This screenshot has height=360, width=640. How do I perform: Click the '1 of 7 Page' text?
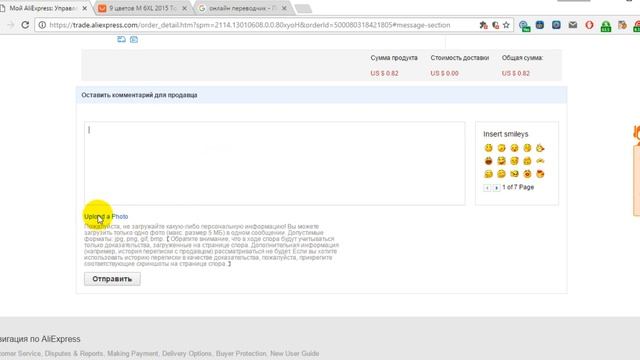tap(518, 187)
